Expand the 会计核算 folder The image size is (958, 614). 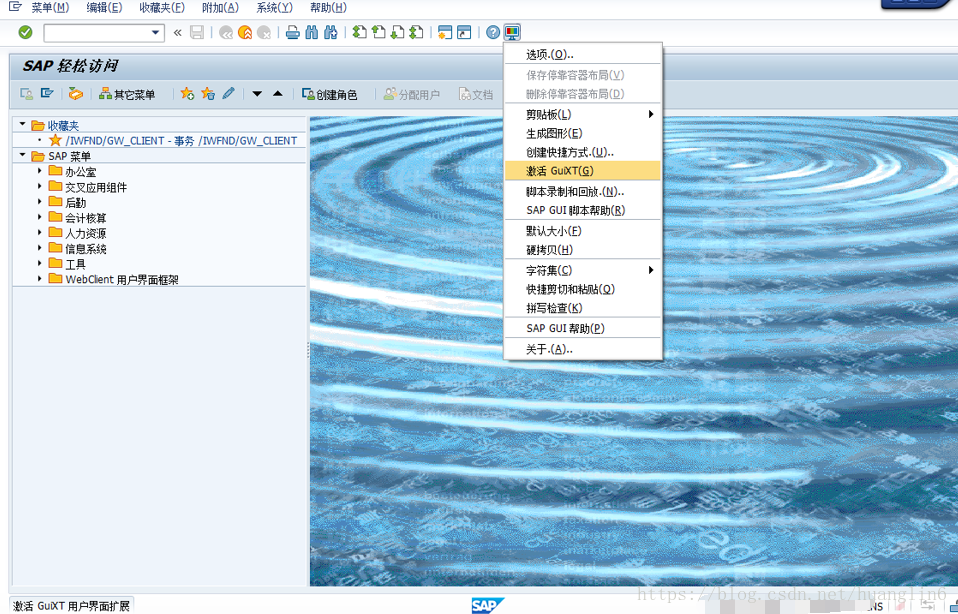click(40, 217)
